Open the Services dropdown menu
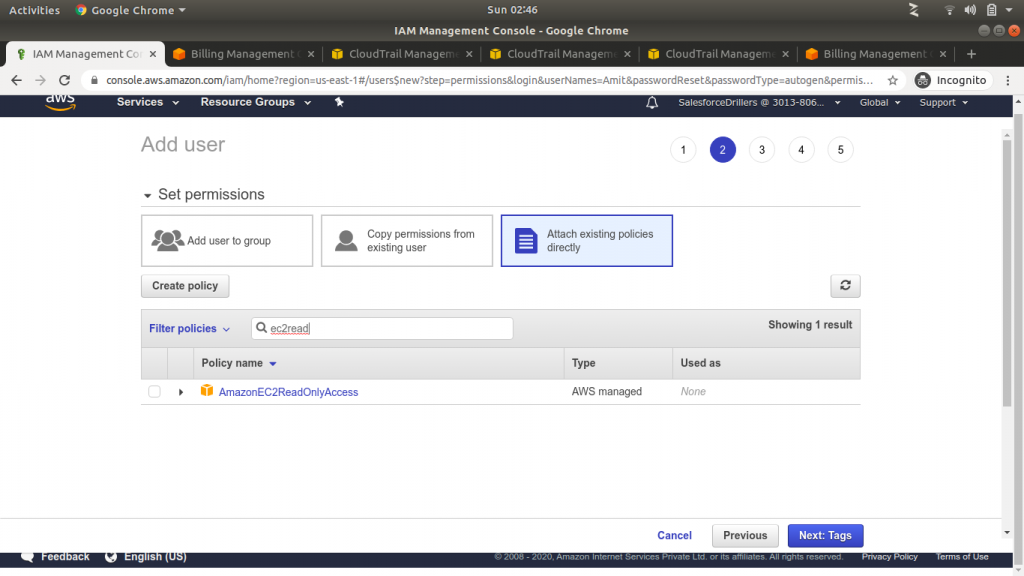Screen dimensions: 1024x576 (x=148, y=103)
